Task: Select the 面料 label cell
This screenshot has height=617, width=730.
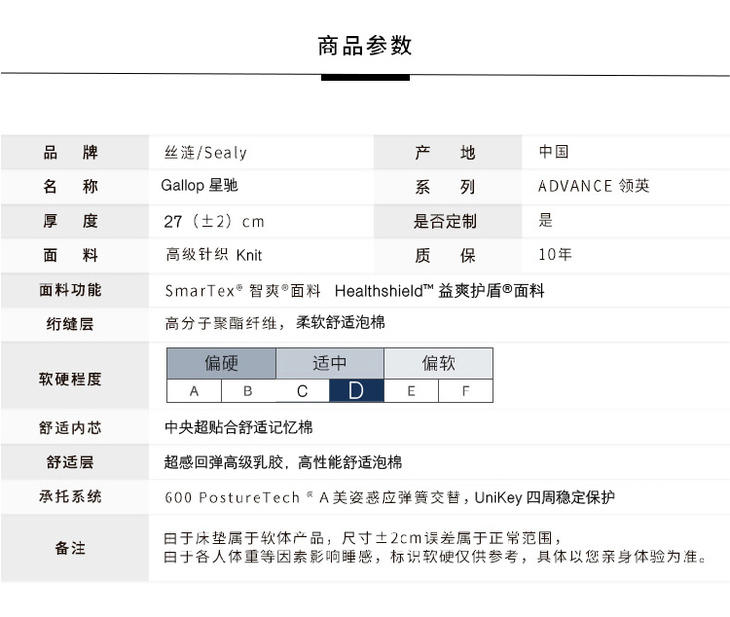Action: click(x=74, y=256)
